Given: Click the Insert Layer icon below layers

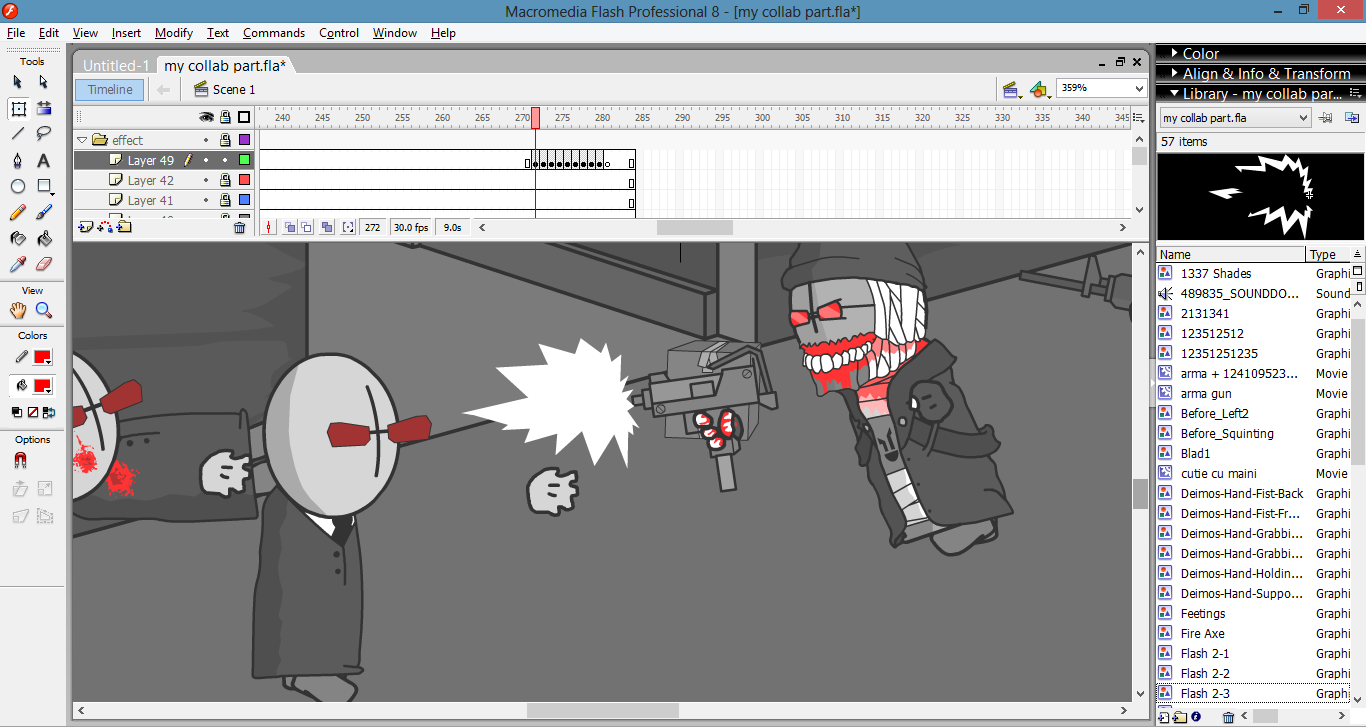Looking at the screenshot, I should click(x=85, y=227).
